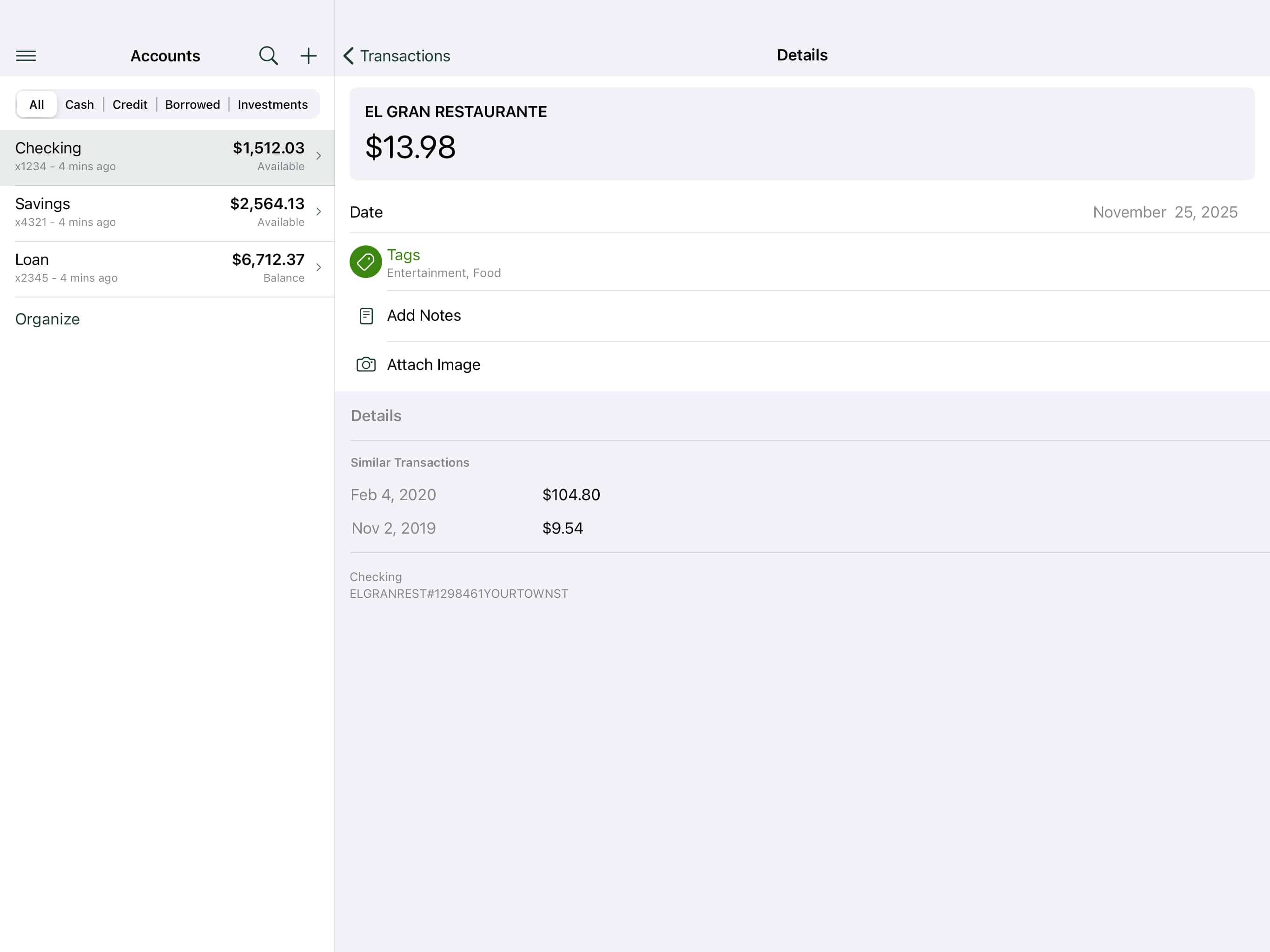The width and height of the screenshot is (1270, 952).
Task: Tap the $6,712.37 Loan balance
Action: 268,259
